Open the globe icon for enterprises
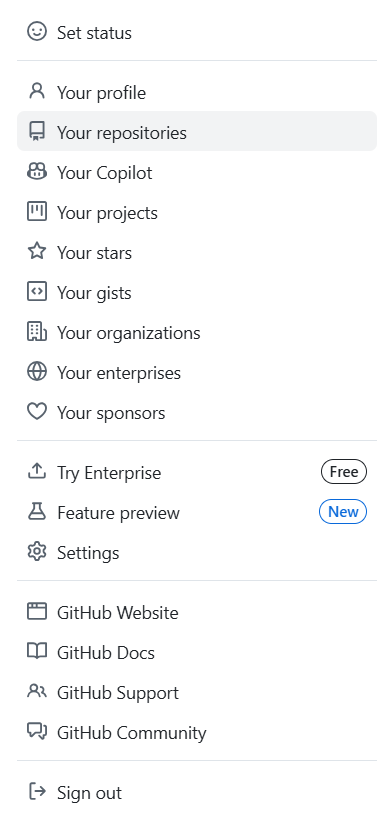 [36, 372]
